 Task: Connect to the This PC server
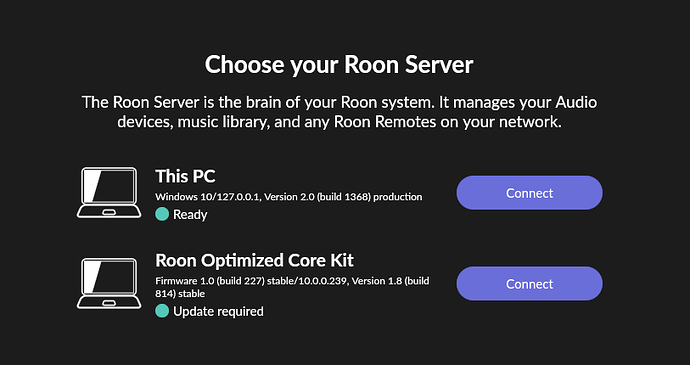coord(529,193)
